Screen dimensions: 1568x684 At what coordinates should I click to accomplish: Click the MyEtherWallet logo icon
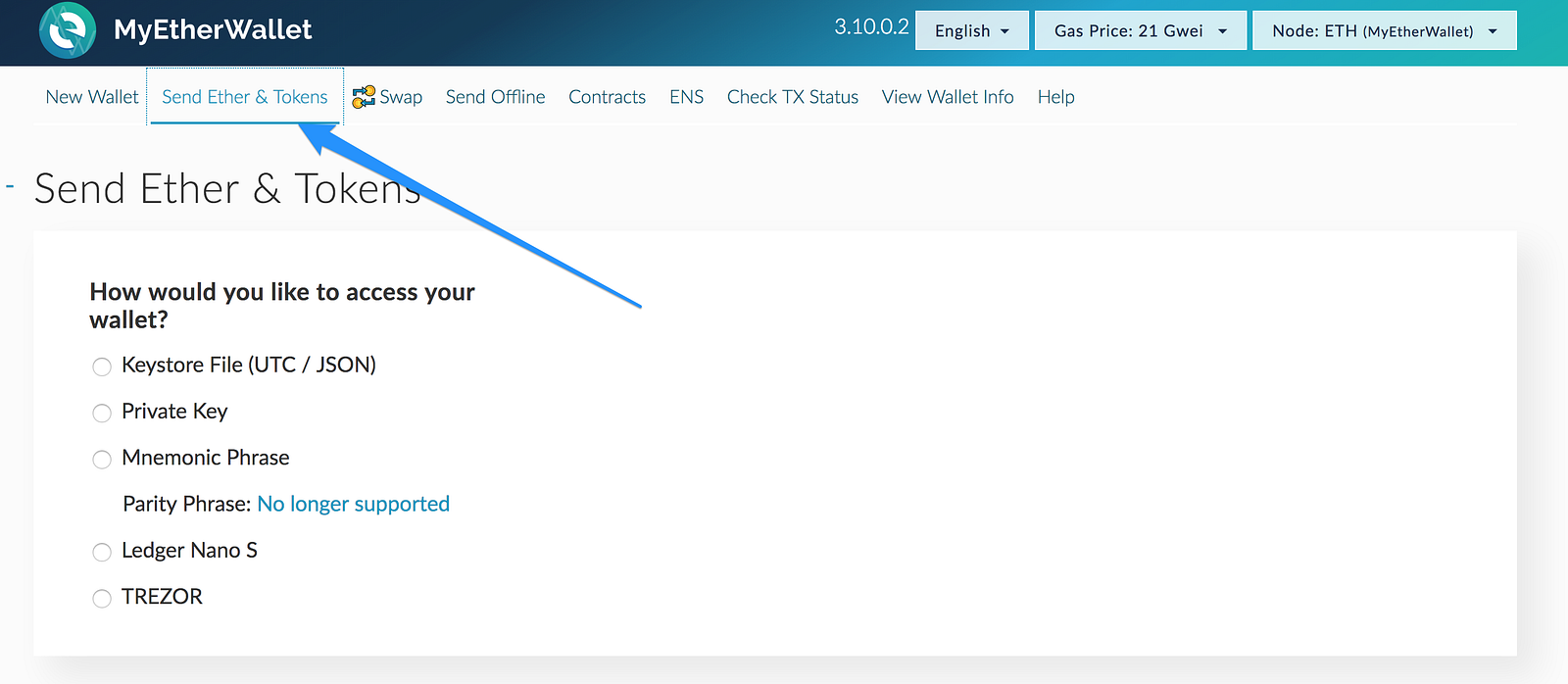coord(68,30)
